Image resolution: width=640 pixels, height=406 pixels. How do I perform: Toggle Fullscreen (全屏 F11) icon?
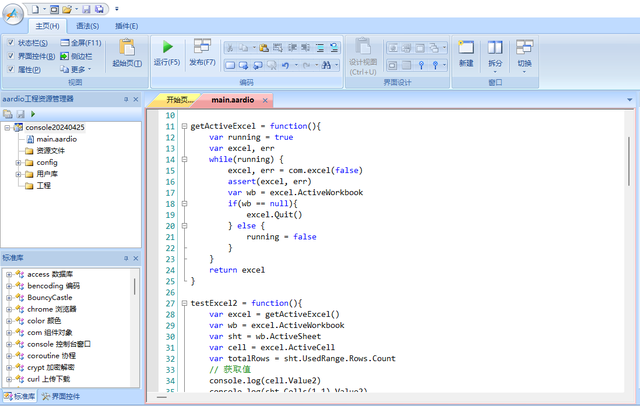pos(64,43)
